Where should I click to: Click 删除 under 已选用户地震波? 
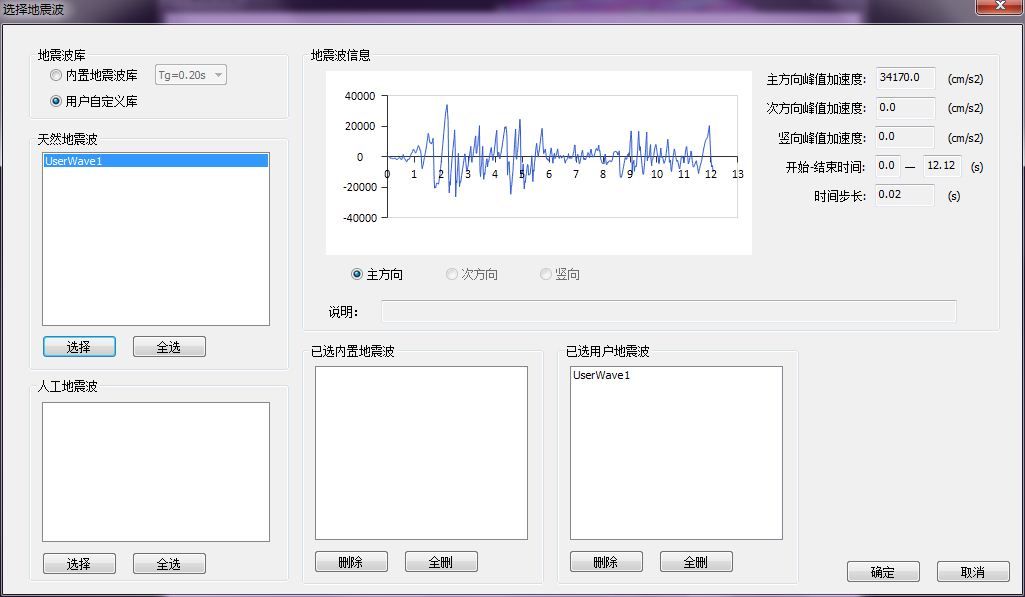coord(606,562)
